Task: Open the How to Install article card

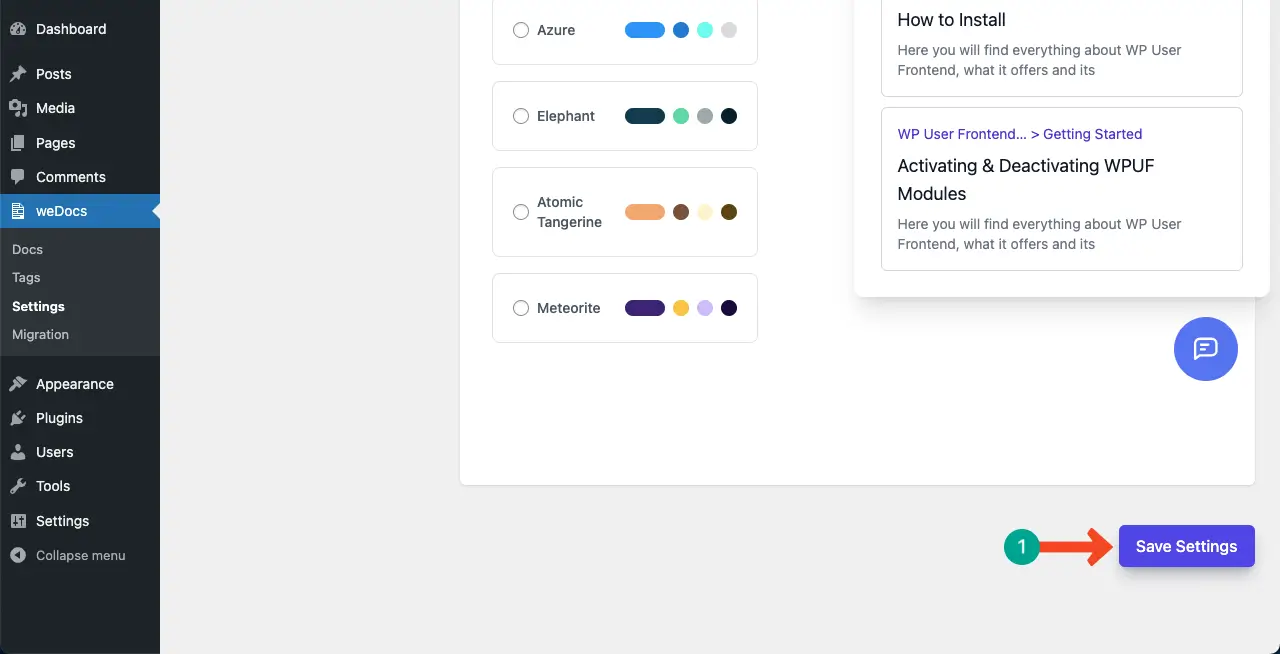Action: [x=1061, y=44]
